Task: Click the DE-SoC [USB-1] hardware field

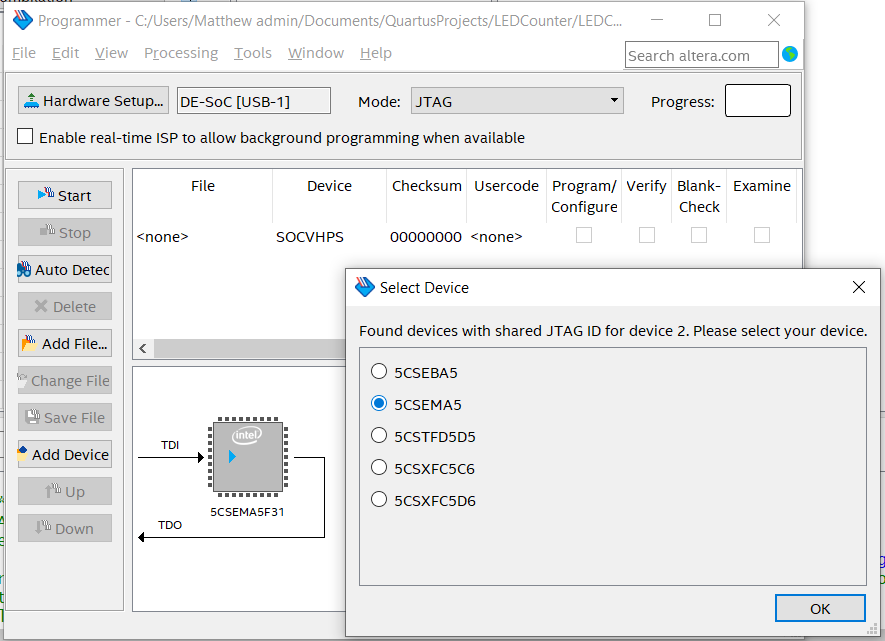Action: click(253, 101)
